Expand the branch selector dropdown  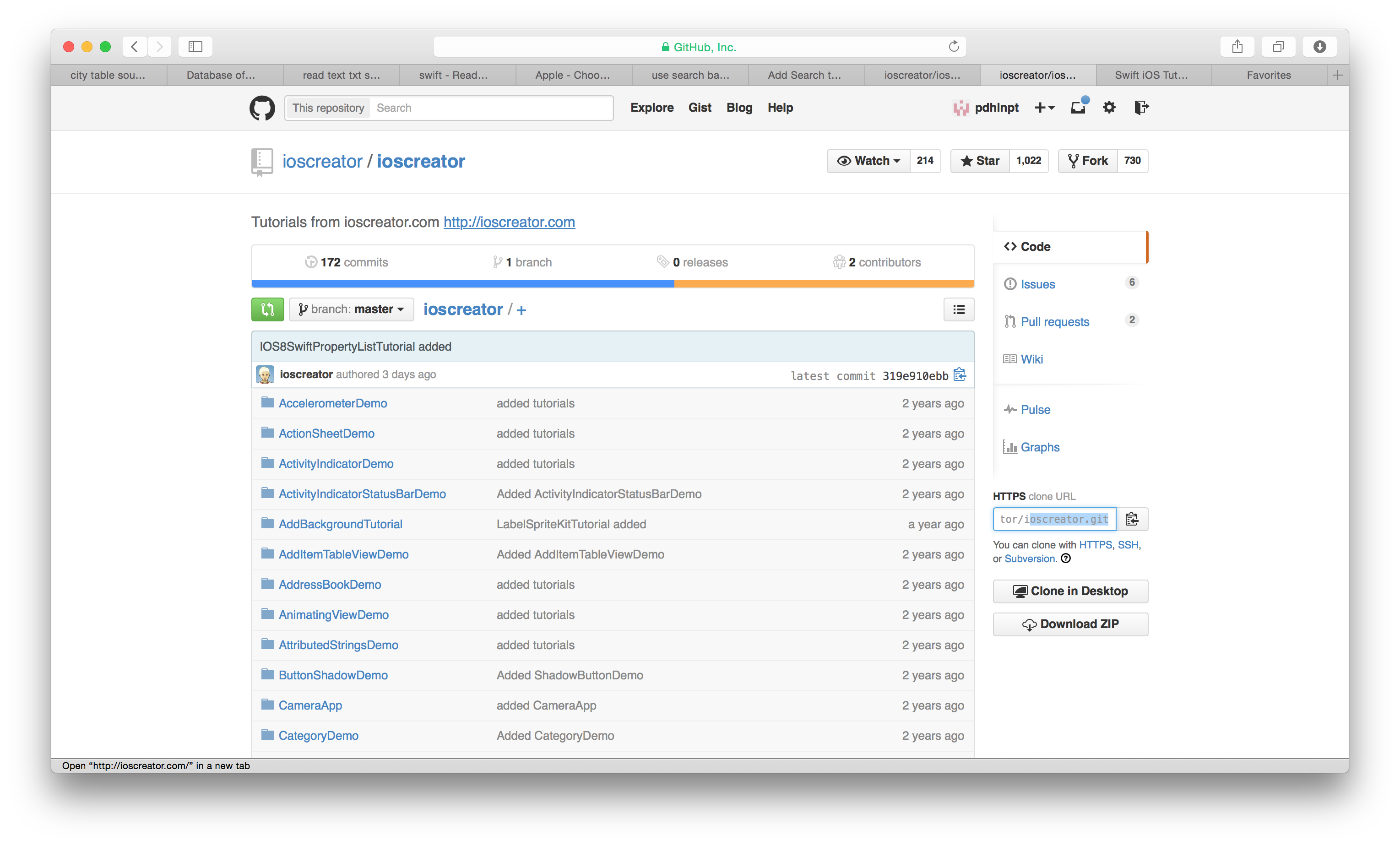(350, 309)
